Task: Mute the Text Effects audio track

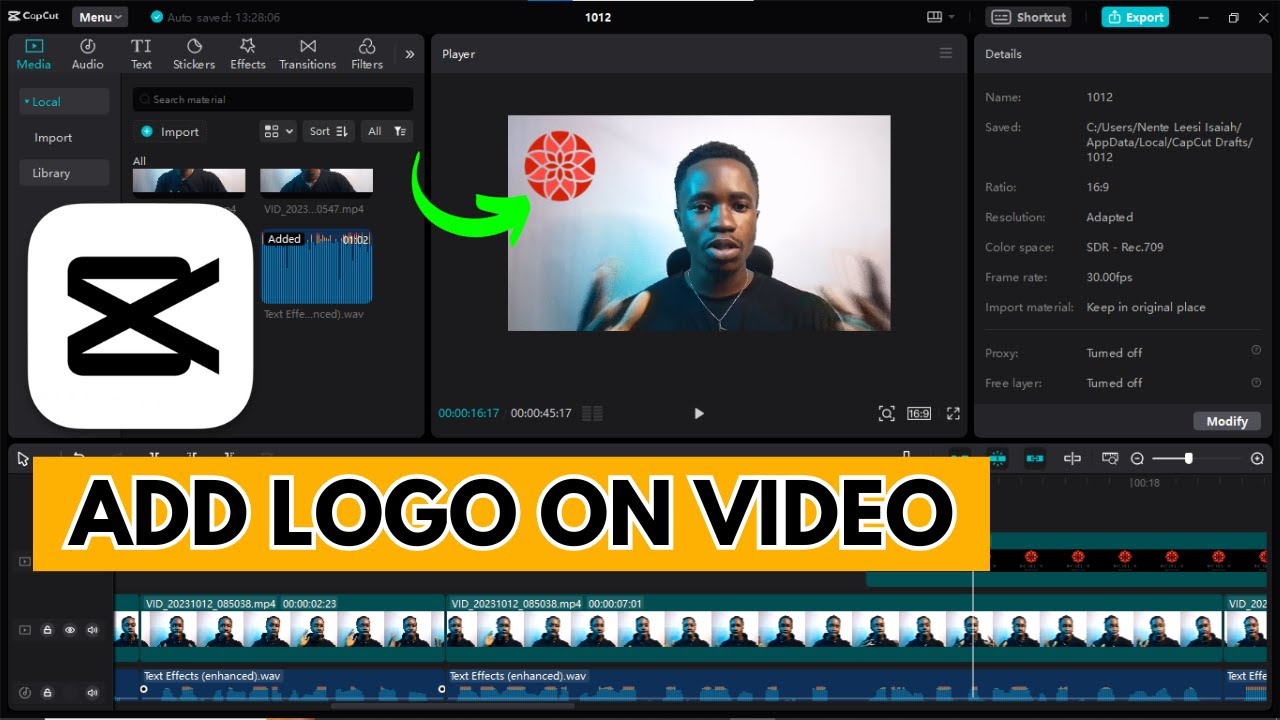Action: coord(92,692)
